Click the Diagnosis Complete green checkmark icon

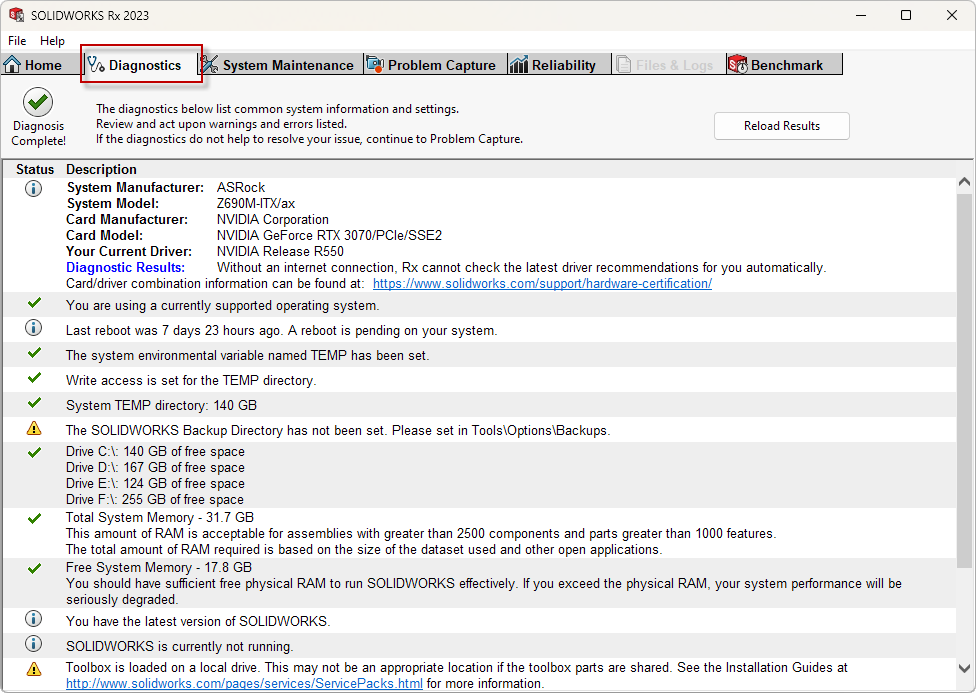(38, 102)
